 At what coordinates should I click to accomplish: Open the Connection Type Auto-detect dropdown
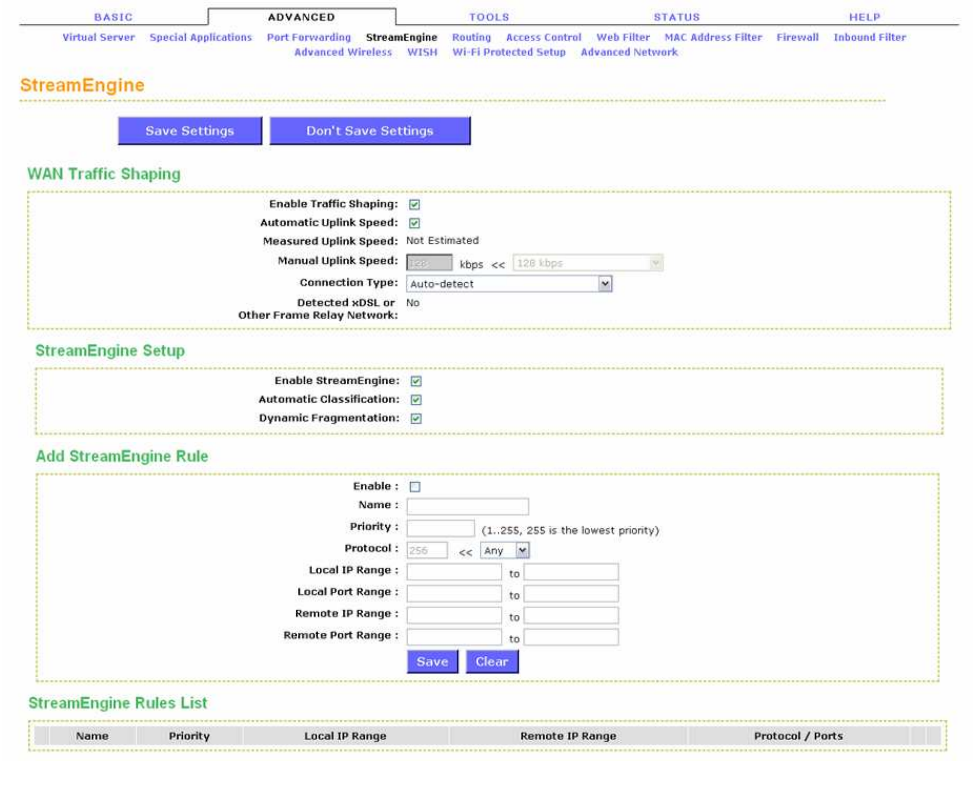pos(509,284)
